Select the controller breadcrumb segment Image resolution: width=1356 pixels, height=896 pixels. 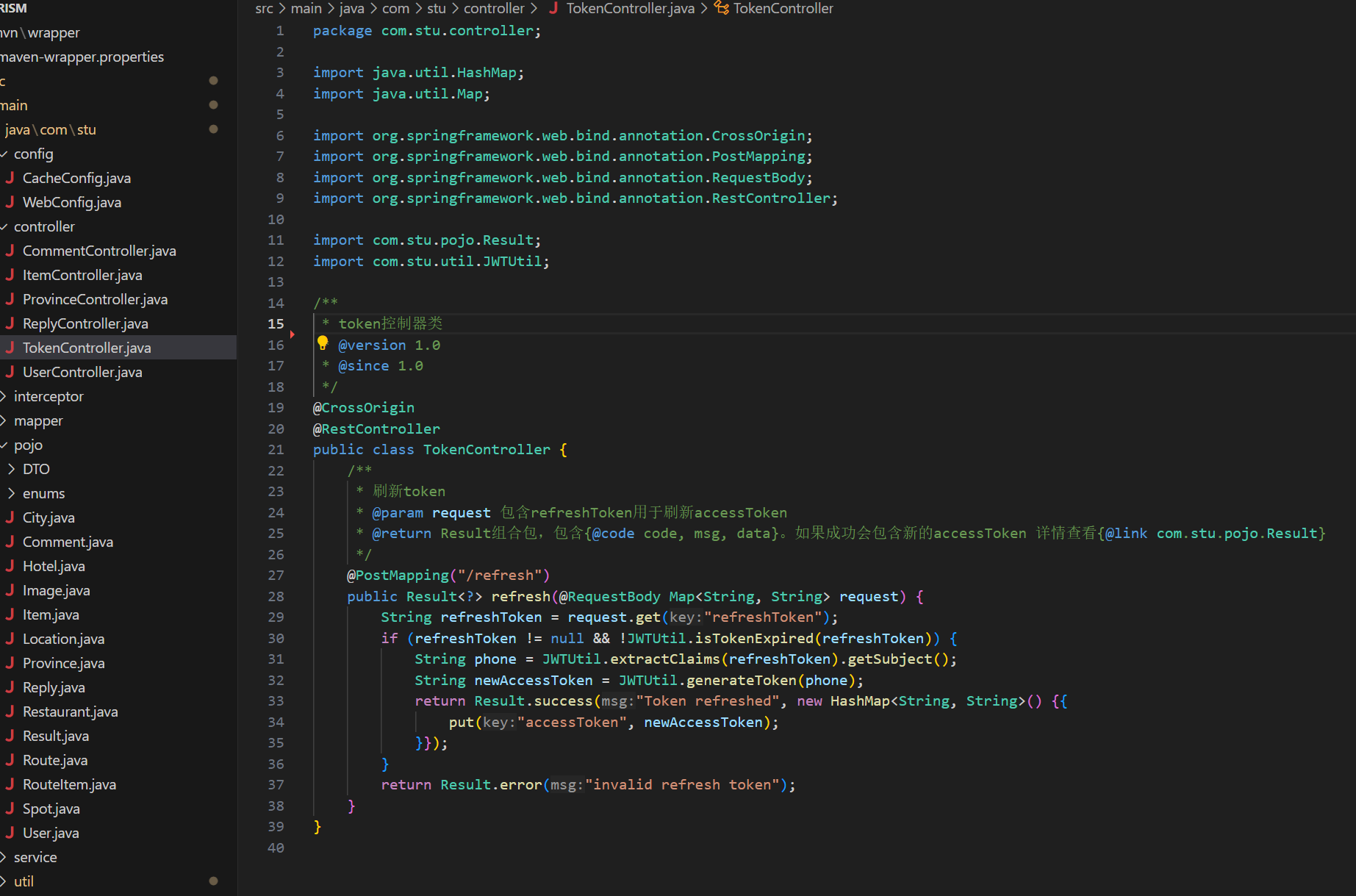point(493,9)
